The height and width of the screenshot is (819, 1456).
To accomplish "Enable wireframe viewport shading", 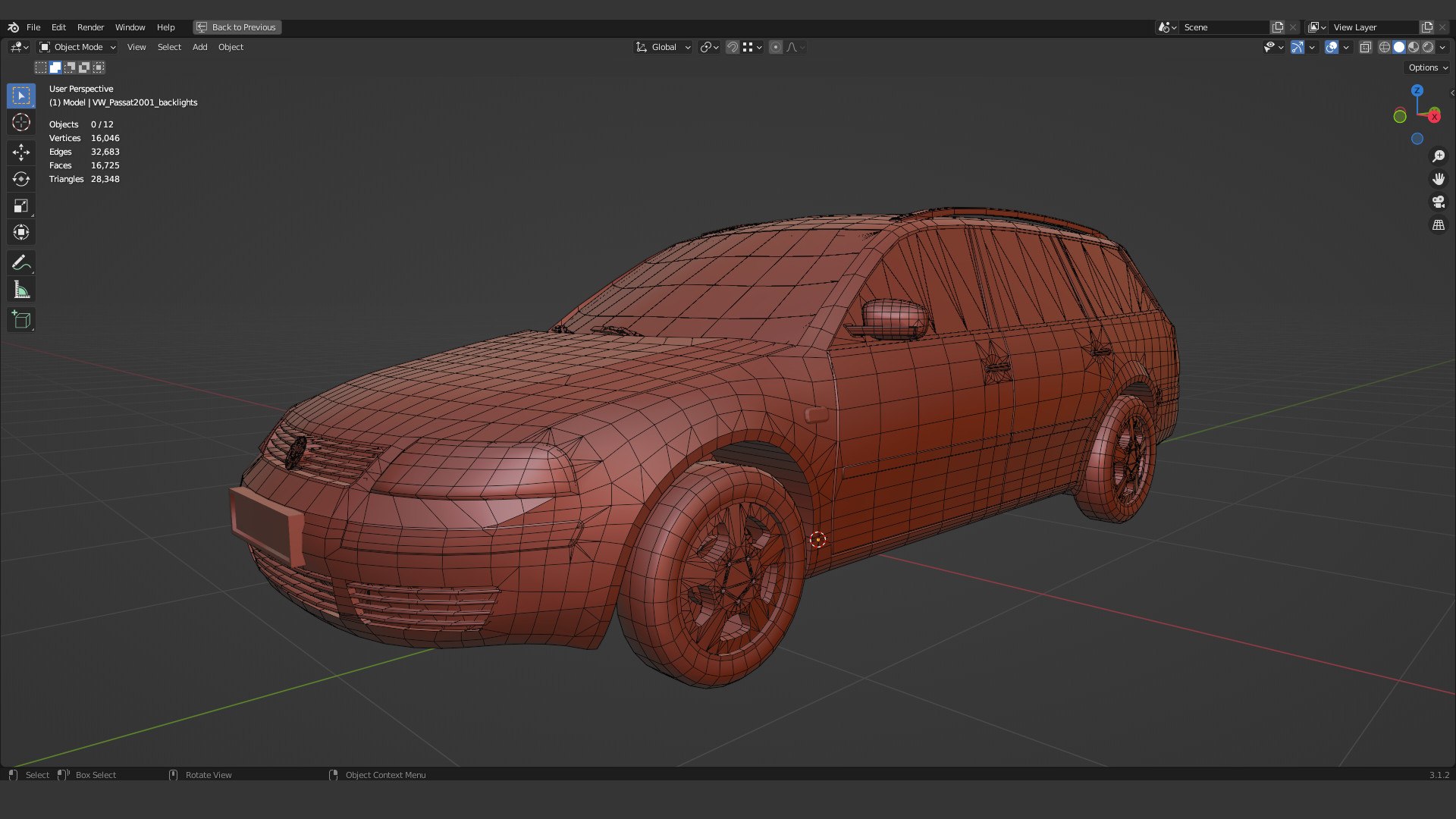I will point(1385,47).
